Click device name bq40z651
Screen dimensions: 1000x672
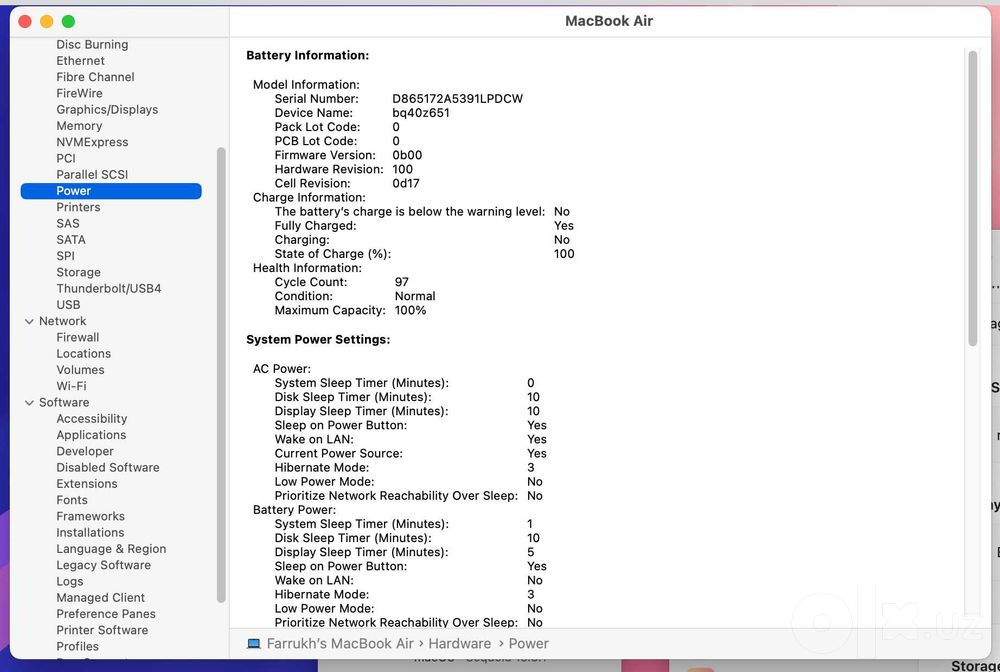421,113
